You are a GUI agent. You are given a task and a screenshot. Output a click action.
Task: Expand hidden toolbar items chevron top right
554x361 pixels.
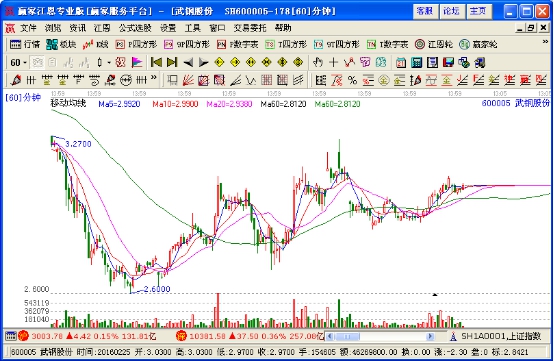pos(545,42)
